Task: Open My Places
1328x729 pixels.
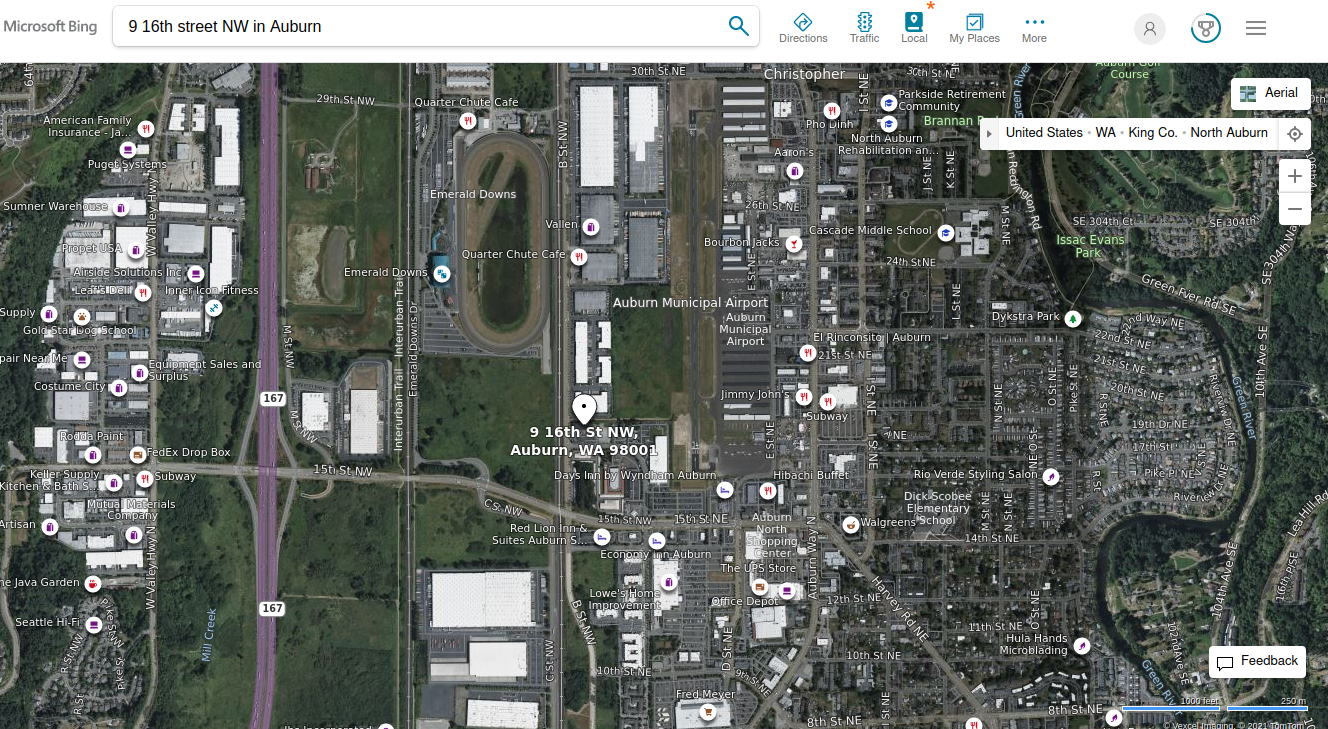Action: pyautogui.click(x=974, y=28)
